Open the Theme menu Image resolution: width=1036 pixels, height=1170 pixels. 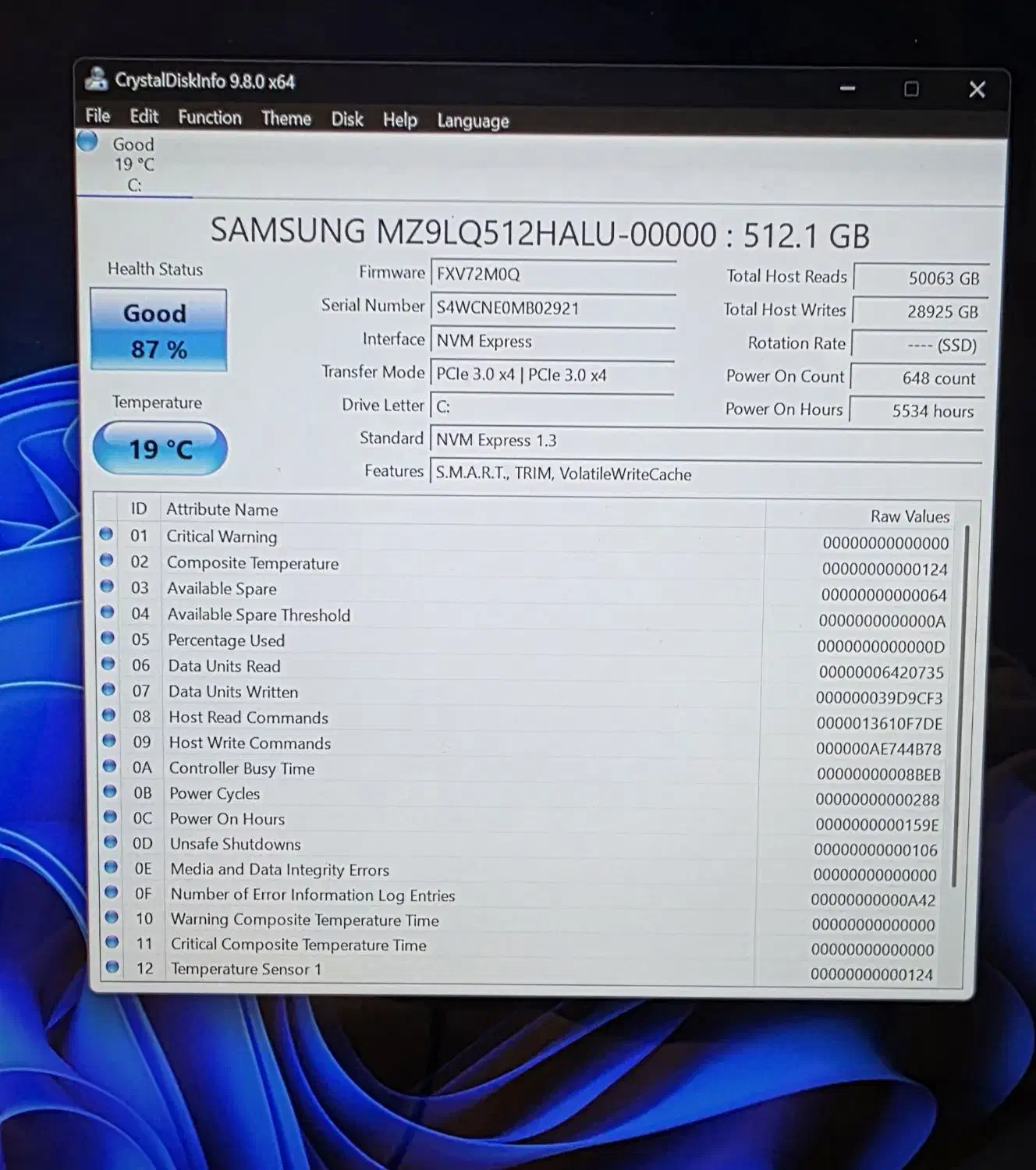pyautogui.click(x=286, y=119)
